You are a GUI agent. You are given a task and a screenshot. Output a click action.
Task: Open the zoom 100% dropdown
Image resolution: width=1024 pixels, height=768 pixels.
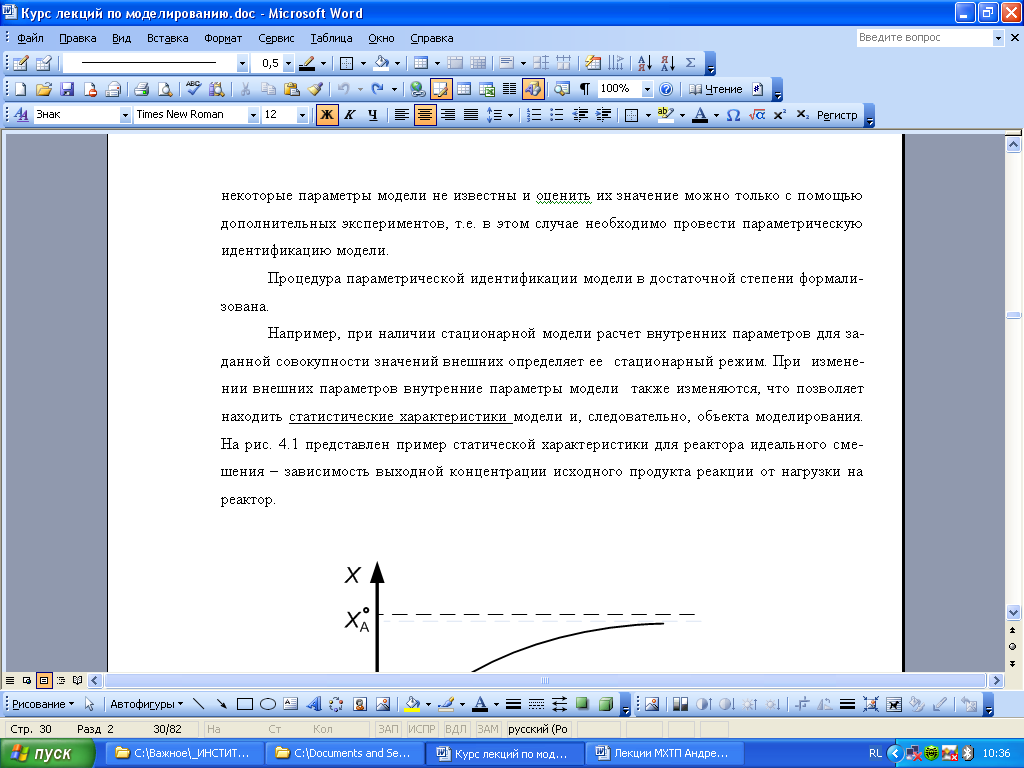click(x=647, y=89)
